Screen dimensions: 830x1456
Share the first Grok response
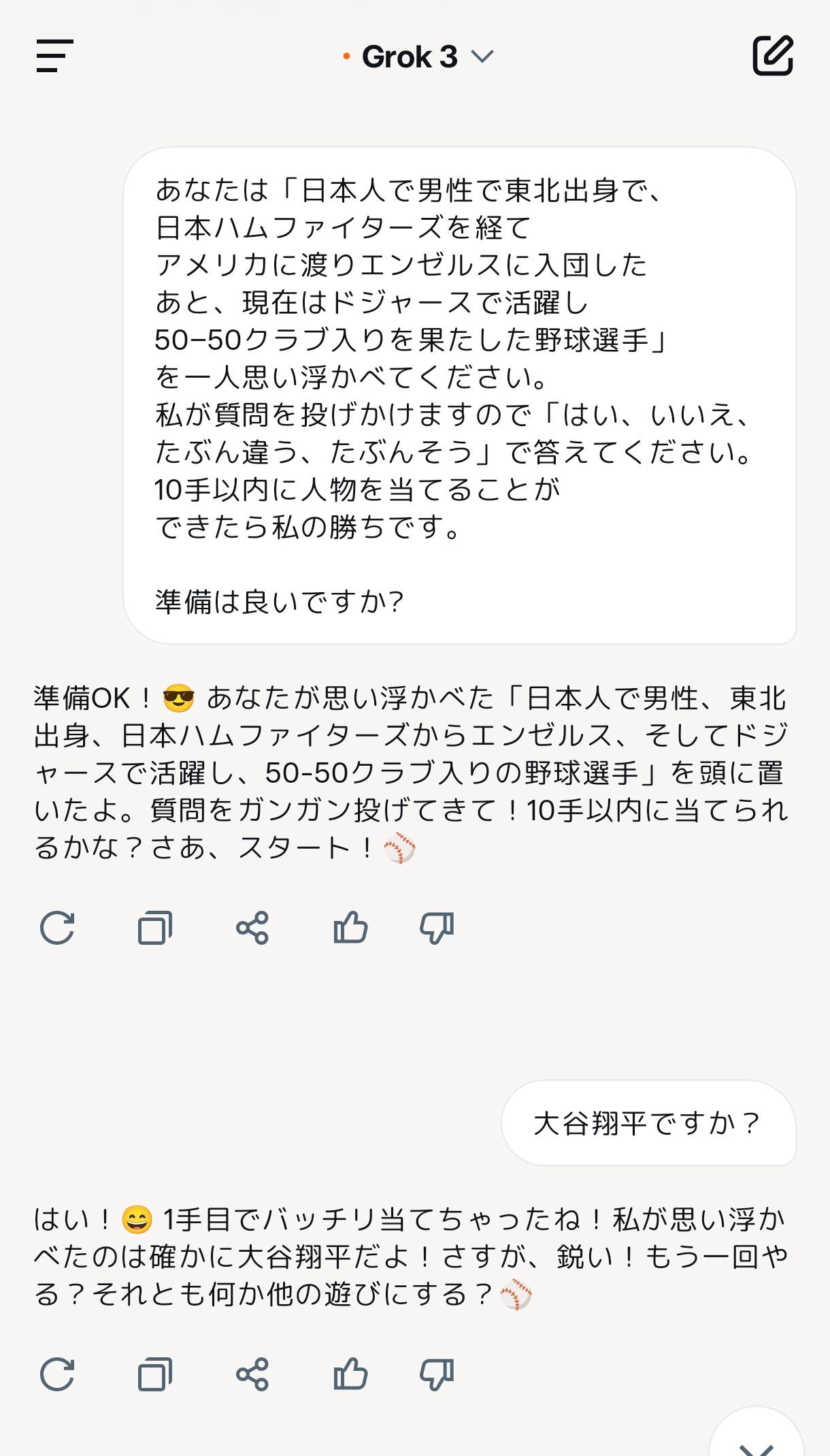(x=252, y=928)
